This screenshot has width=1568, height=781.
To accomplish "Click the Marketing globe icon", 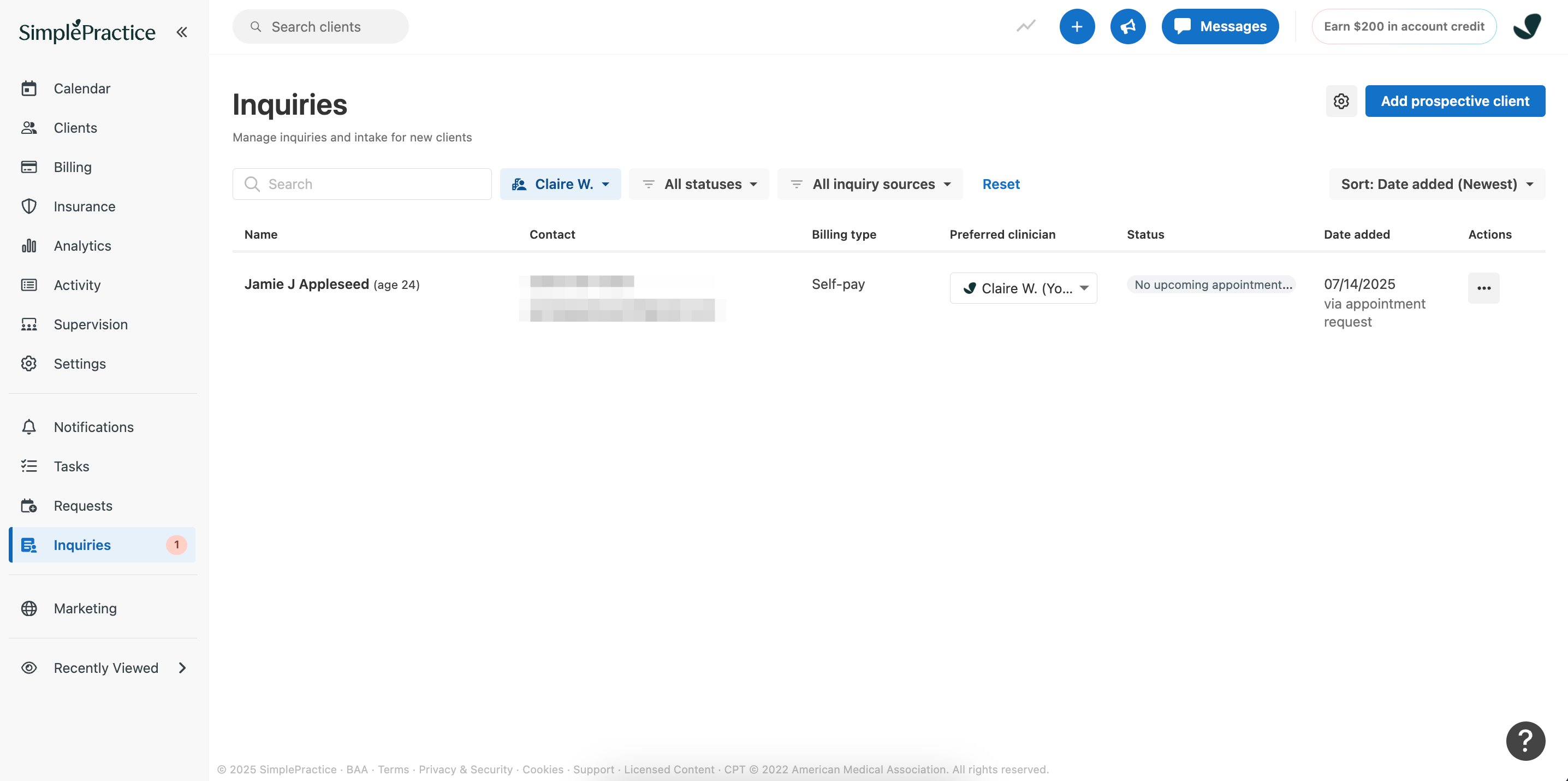I will click(x=28, y=608).
